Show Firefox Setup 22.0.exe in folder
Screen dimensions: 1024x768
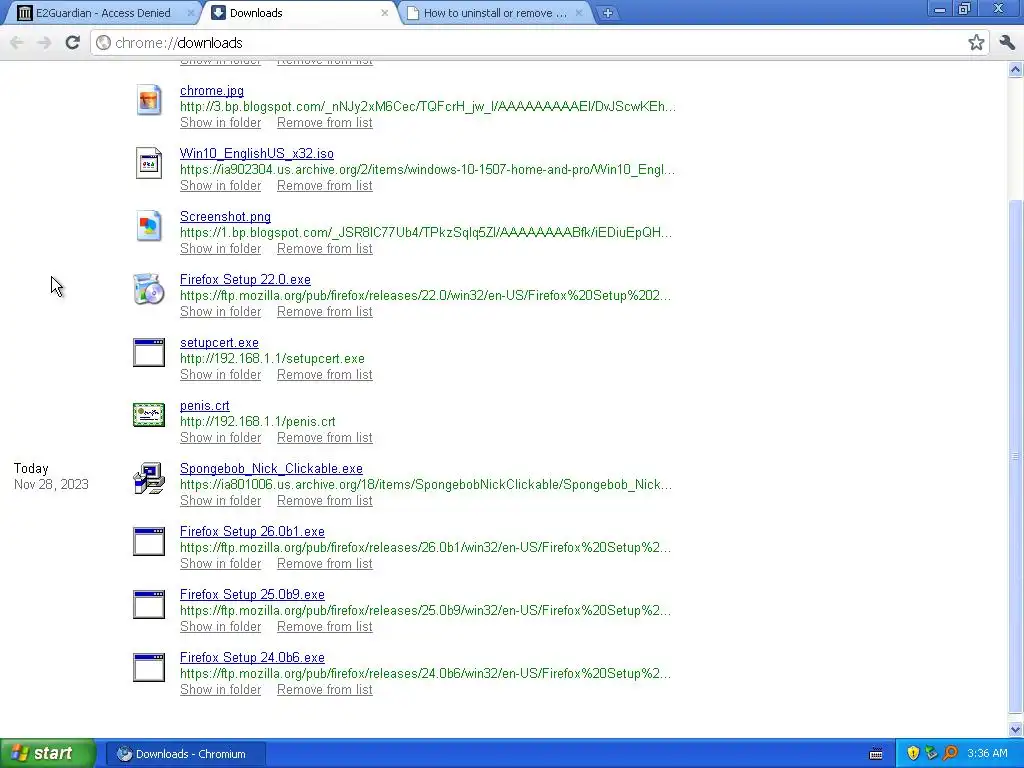click(220, 312)
